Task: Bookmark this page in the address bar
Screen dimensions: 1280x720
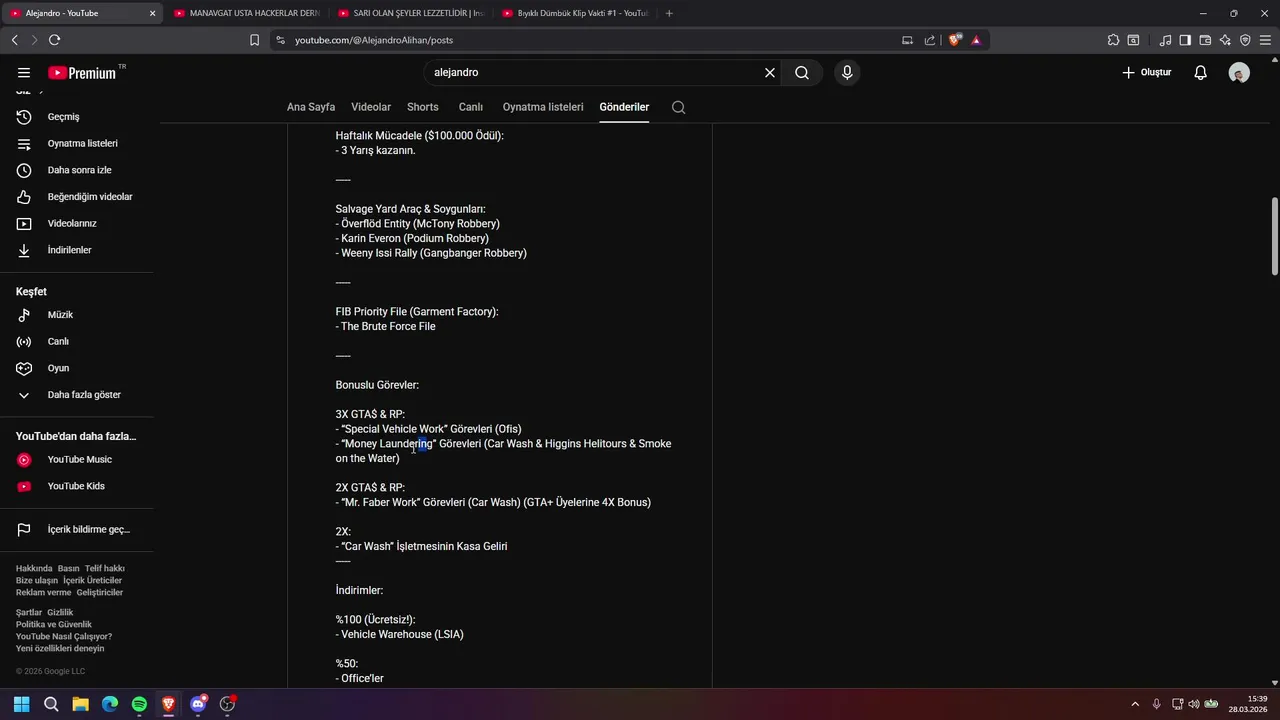Action: tap(254, 40)
